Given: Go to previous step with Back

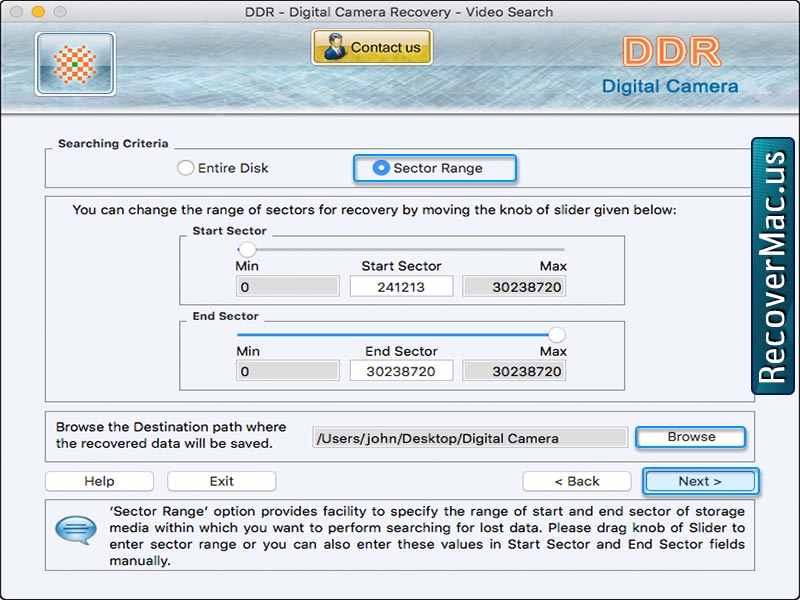Looking at the screenshot, I should 577,481.
